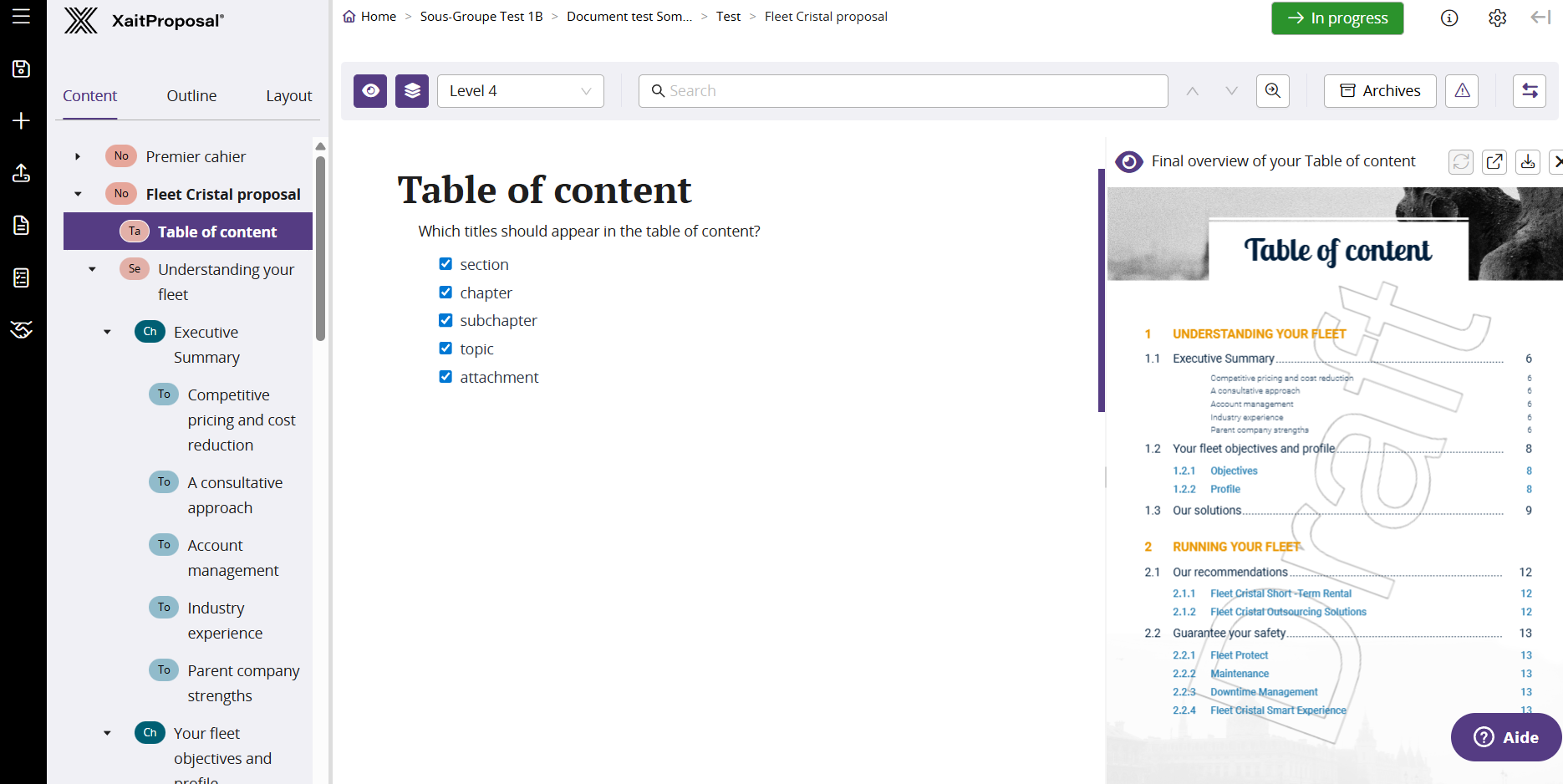Click the upload icon in the left sidebar
Screen dimensions: 1563x784
click(x=21, y=173)
